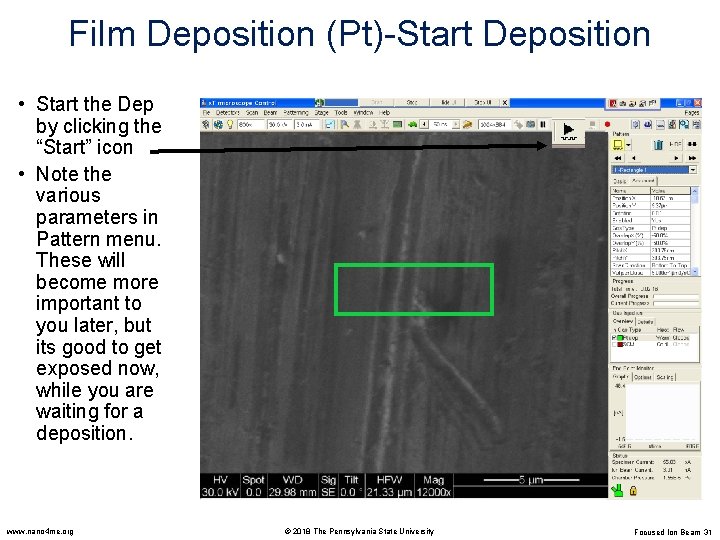Switch to the Scaling tab in the monitor

[x=665, y=377]
